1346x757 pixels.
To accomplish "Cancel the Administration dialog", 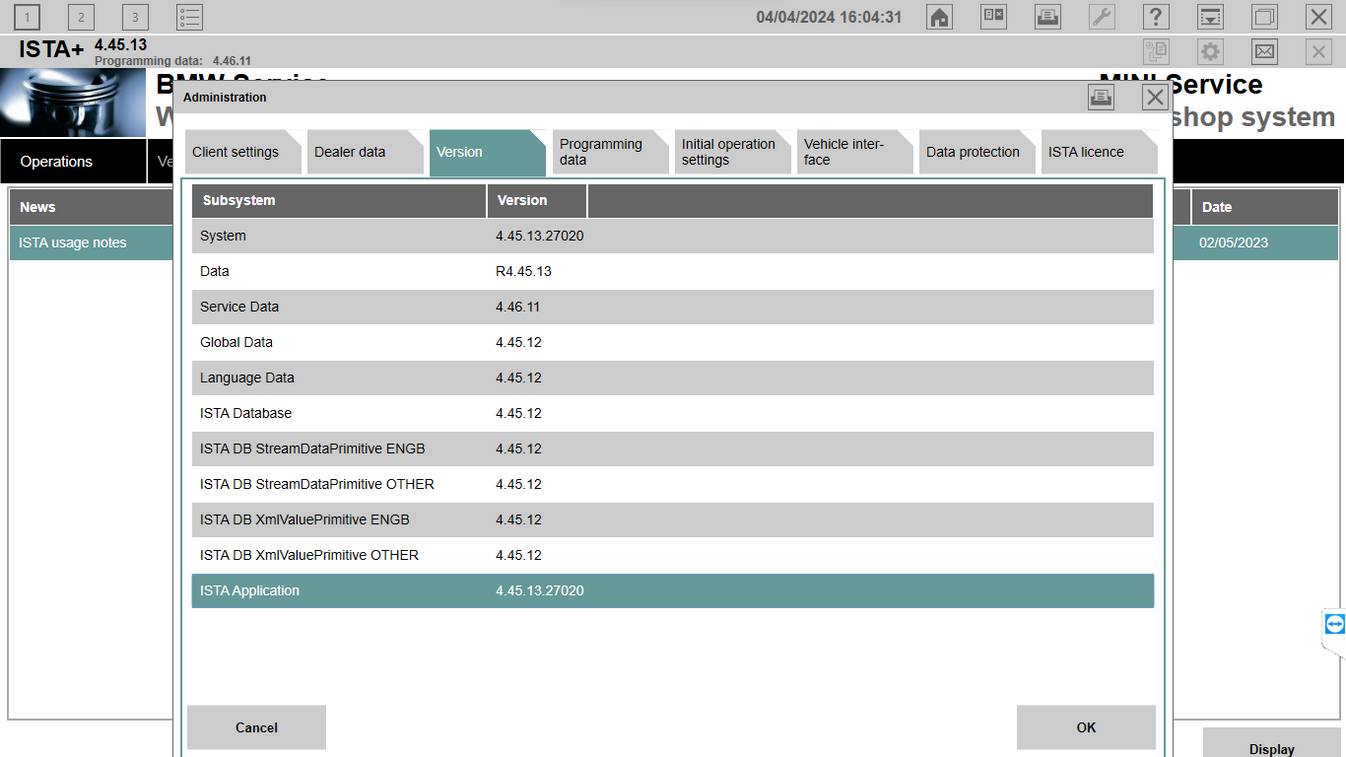I will [256, 727].
